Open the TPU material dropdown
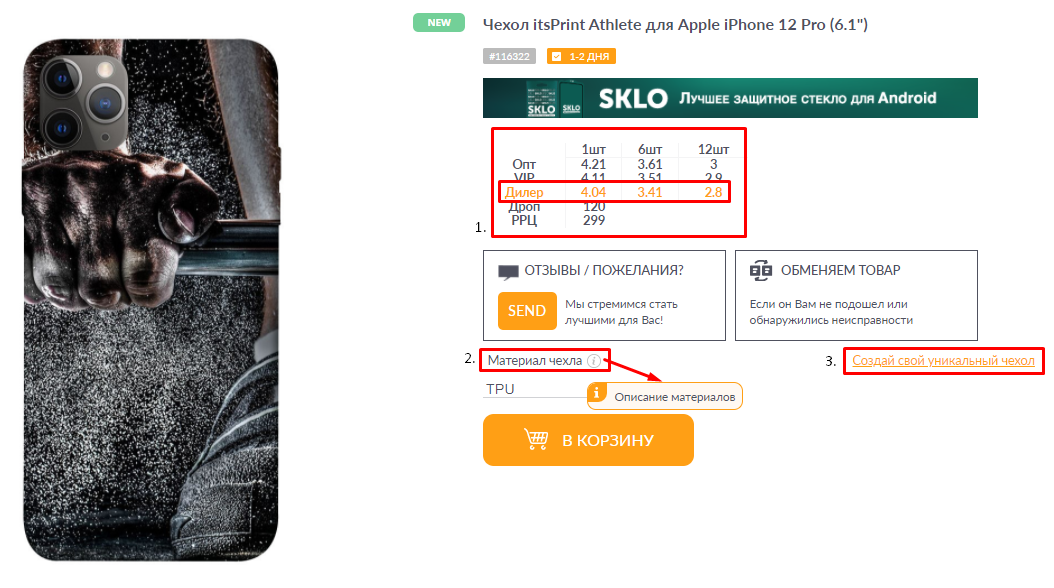This screenshot has width=1054, height=588. [x=535, y=389]
